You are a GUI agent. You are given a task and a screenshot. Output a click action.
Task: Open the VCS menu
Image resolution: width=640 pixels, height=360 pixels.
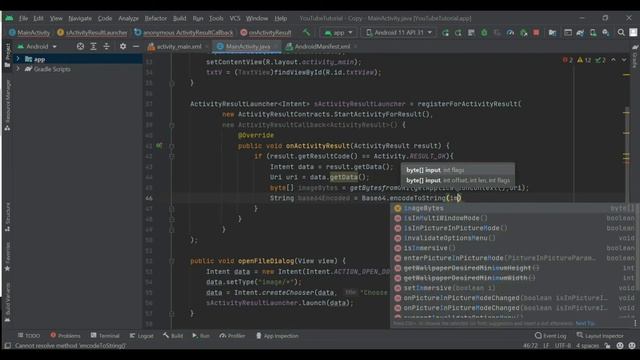coord(235,18)
